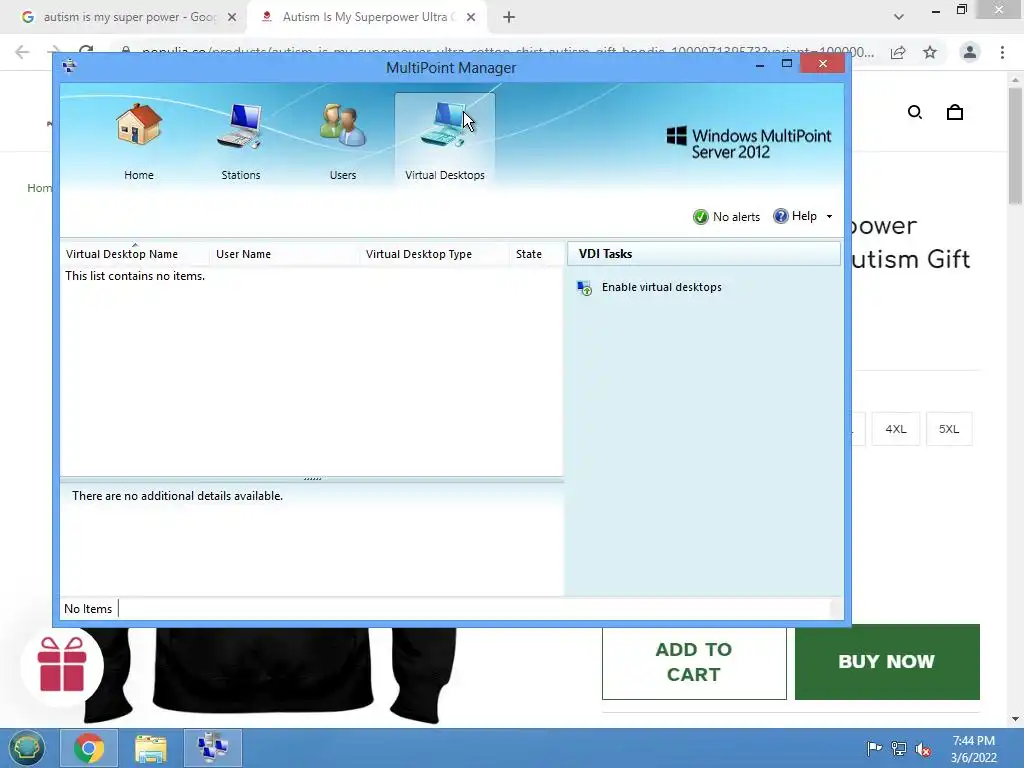
Task: Click the Chrome taskbar icon
Action: coord(89,748)
